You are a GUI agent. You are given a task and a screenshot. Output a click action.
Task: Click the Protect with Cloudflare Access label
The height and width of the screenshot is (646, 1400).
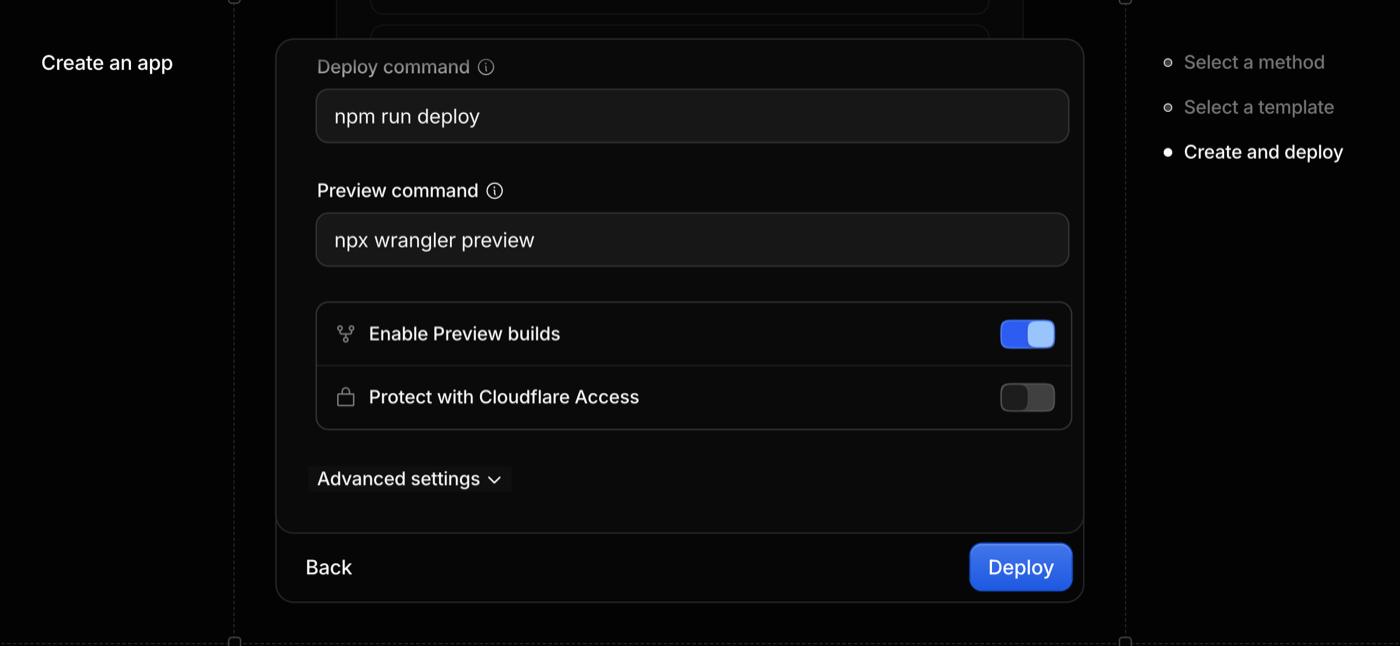[504, 397]
